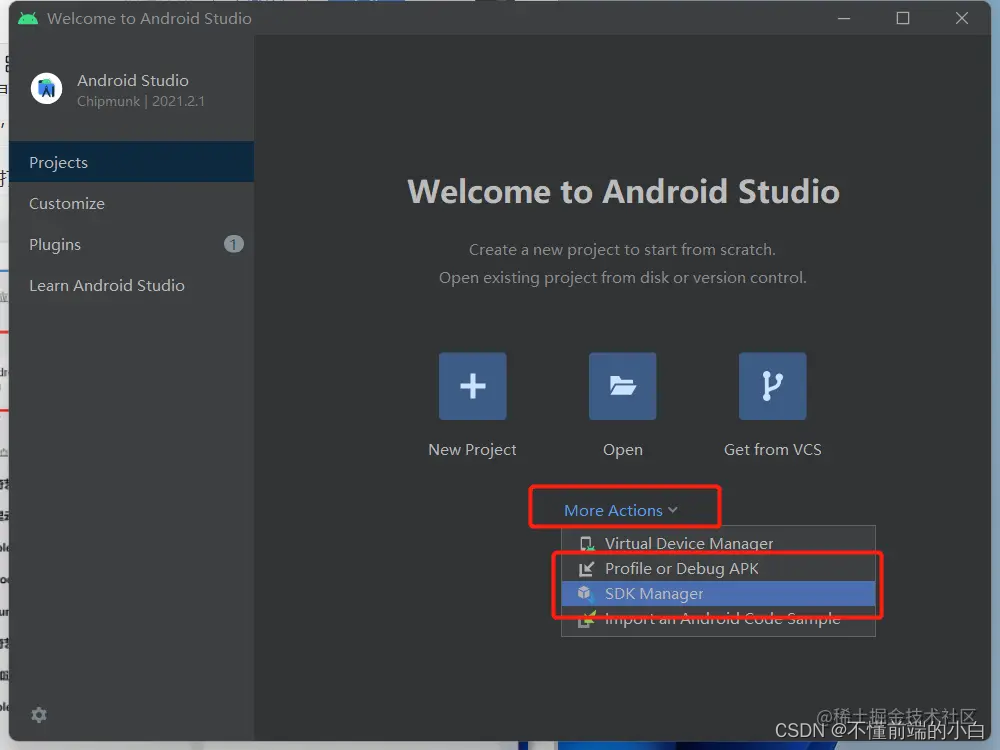Click the Chipmunk | 2021.2.1 version text

(140, 101)
